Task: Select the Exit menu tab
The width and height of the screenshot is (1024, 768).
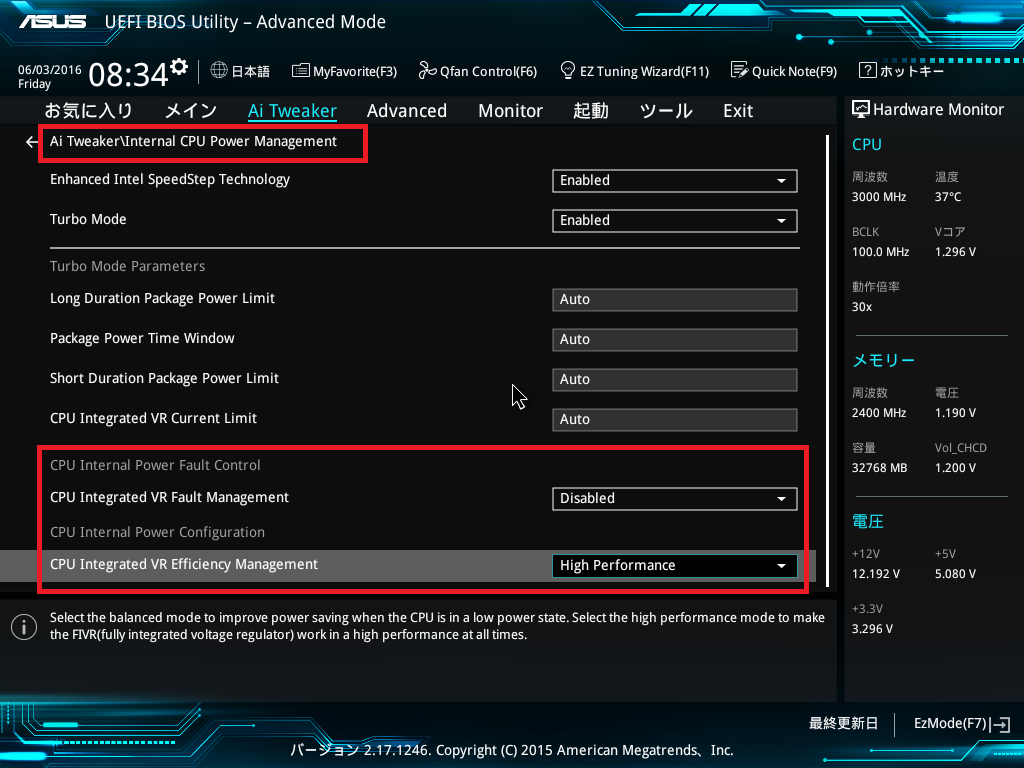Action: [738, 111]
